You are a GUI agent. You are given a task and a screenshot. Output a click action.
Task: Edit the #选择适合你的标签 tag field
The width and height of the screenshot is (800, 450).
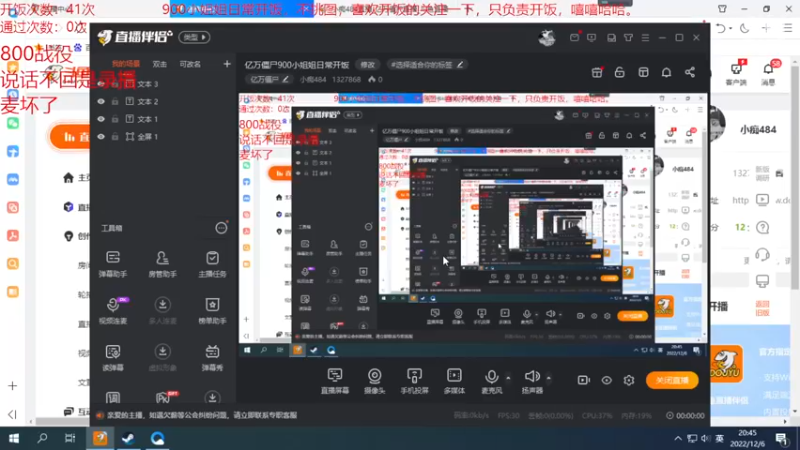tap(427, 65)
